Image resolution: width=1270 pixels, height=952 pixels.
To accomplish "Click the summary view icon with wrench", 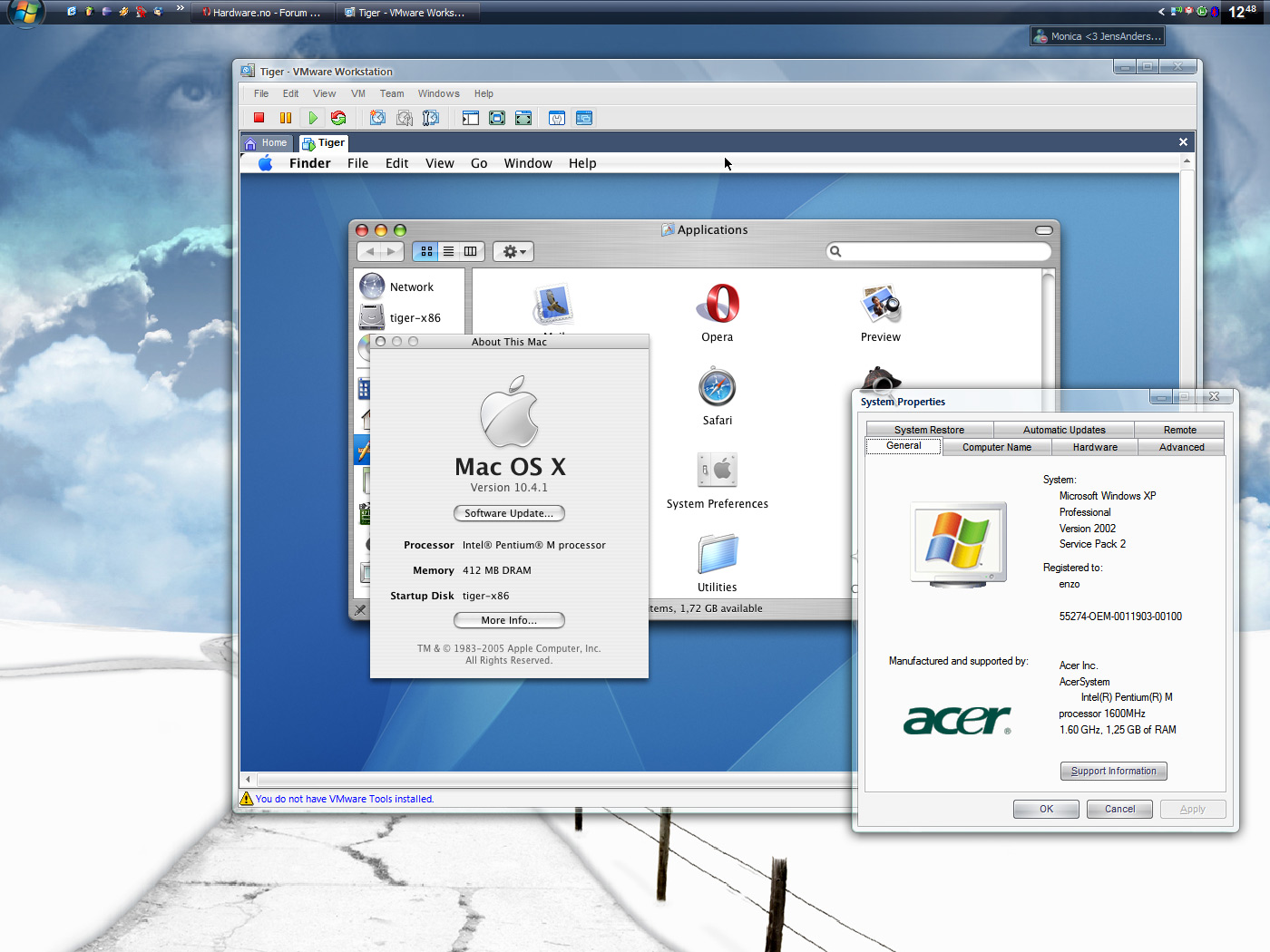I will [x=557, y=118].
